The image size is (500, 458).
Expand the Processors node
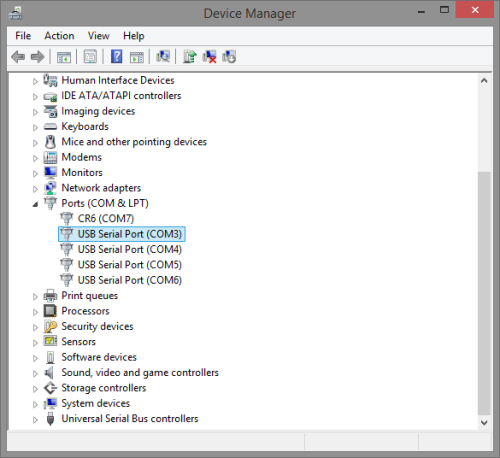(x=35, y=312)
